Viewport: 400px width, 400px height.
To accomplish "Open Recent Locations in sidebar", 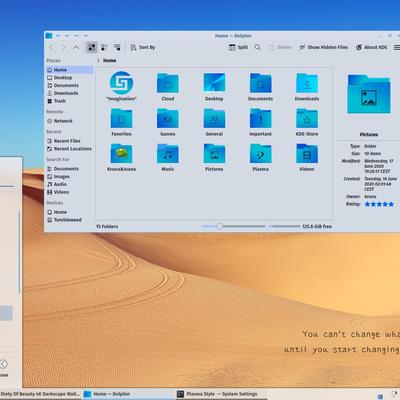I will [69, 149].
